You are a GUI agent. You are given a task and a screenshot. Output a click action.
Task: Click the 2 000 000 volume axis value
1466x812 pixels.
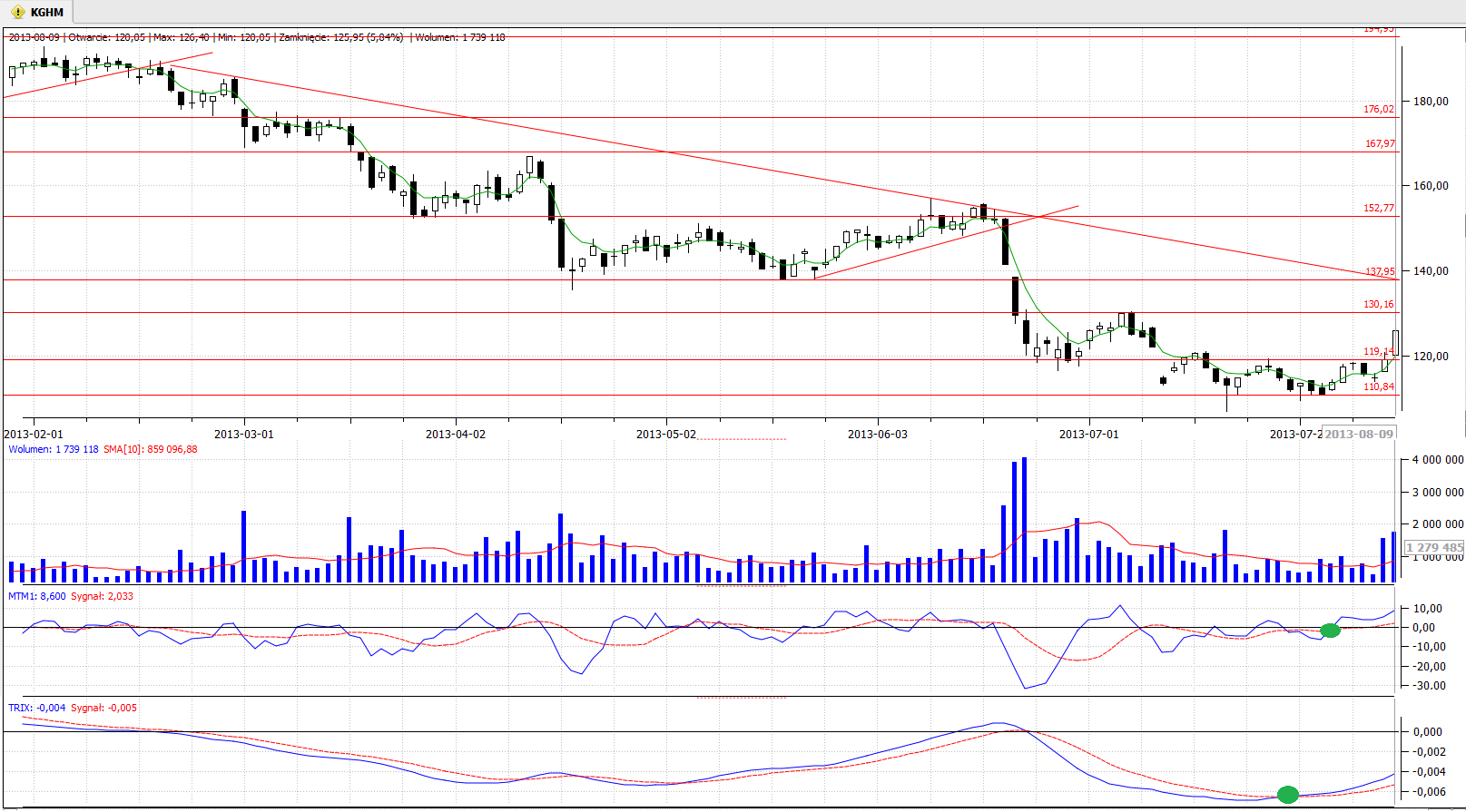point(1438,524)
